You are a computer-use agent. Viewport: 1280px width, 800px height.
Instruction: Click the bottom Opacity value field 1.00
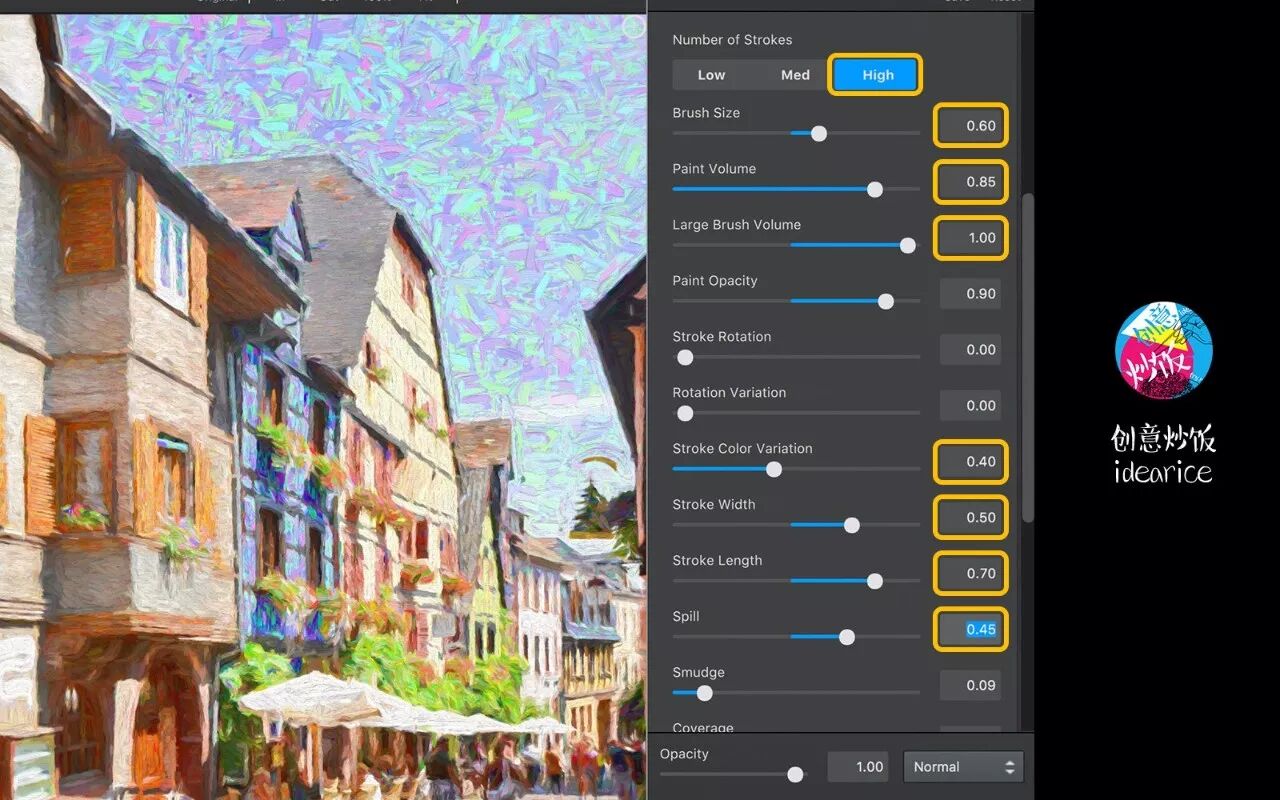(x=858, y=767)
